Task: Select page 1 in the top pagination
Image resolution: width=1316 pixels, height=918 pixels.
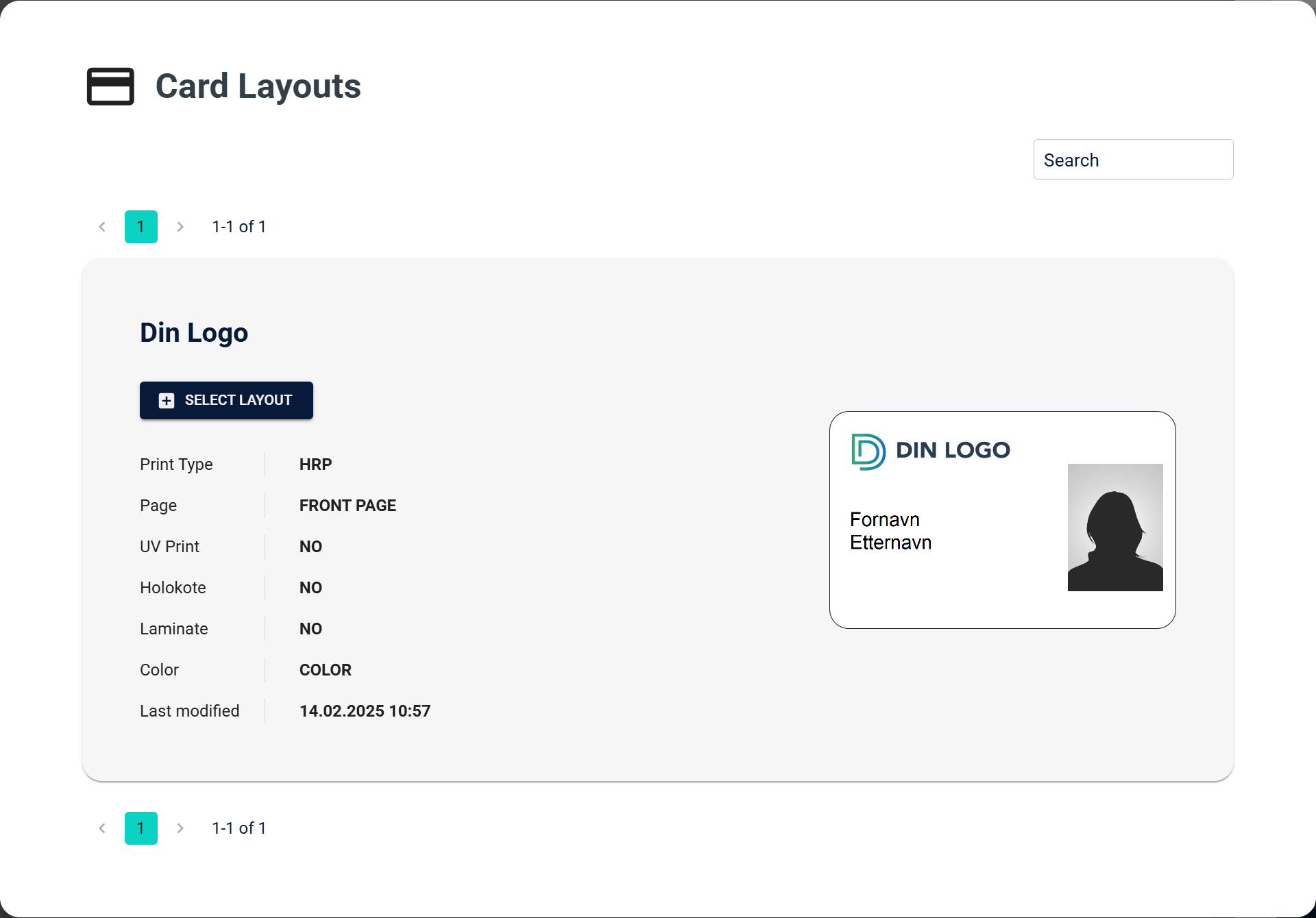Action: (141, 226)
